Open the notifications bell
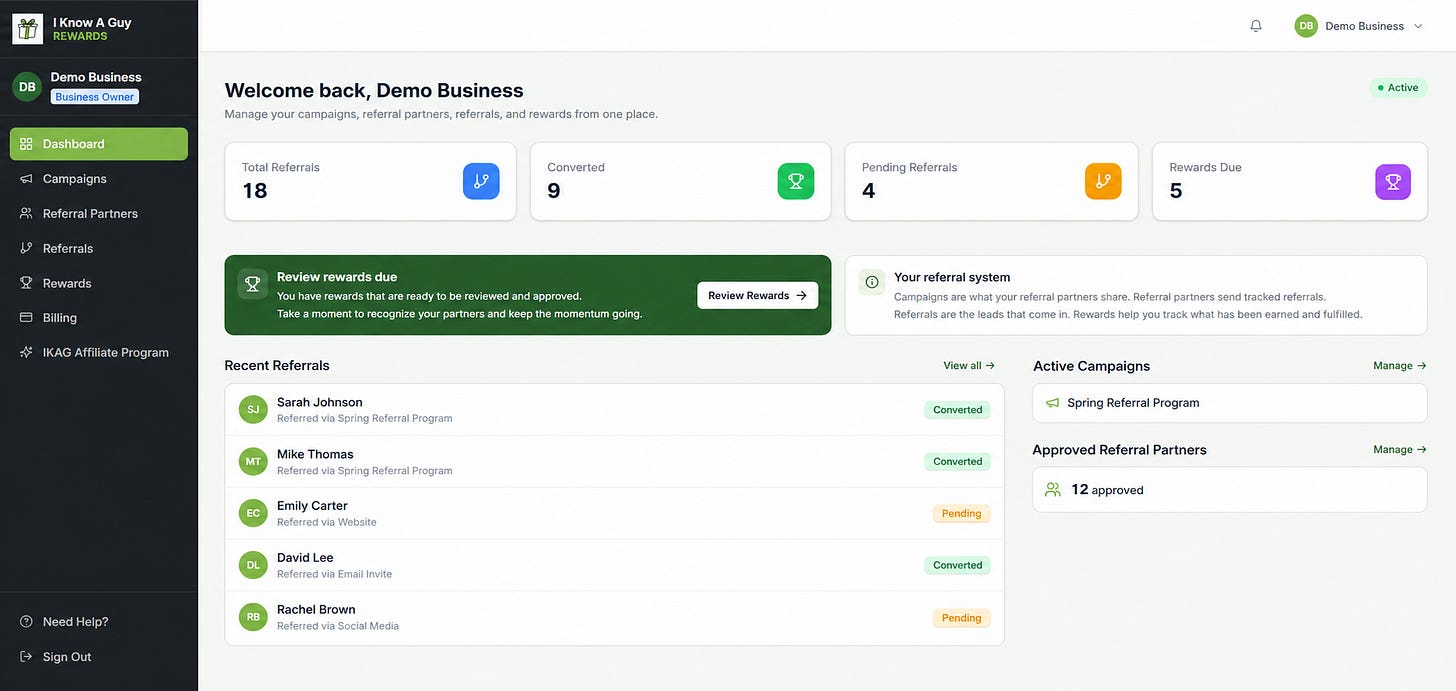 [1256, 26]
